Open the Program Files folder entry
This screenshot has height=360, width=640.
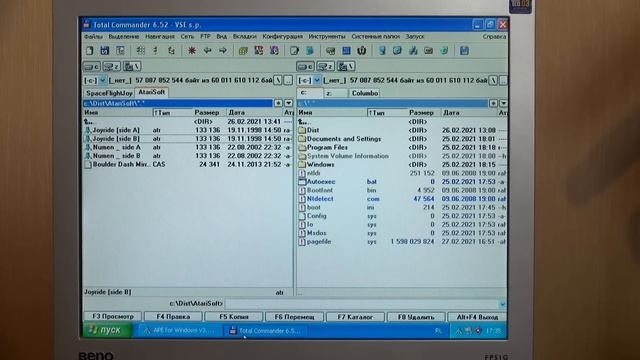[402, 147]
